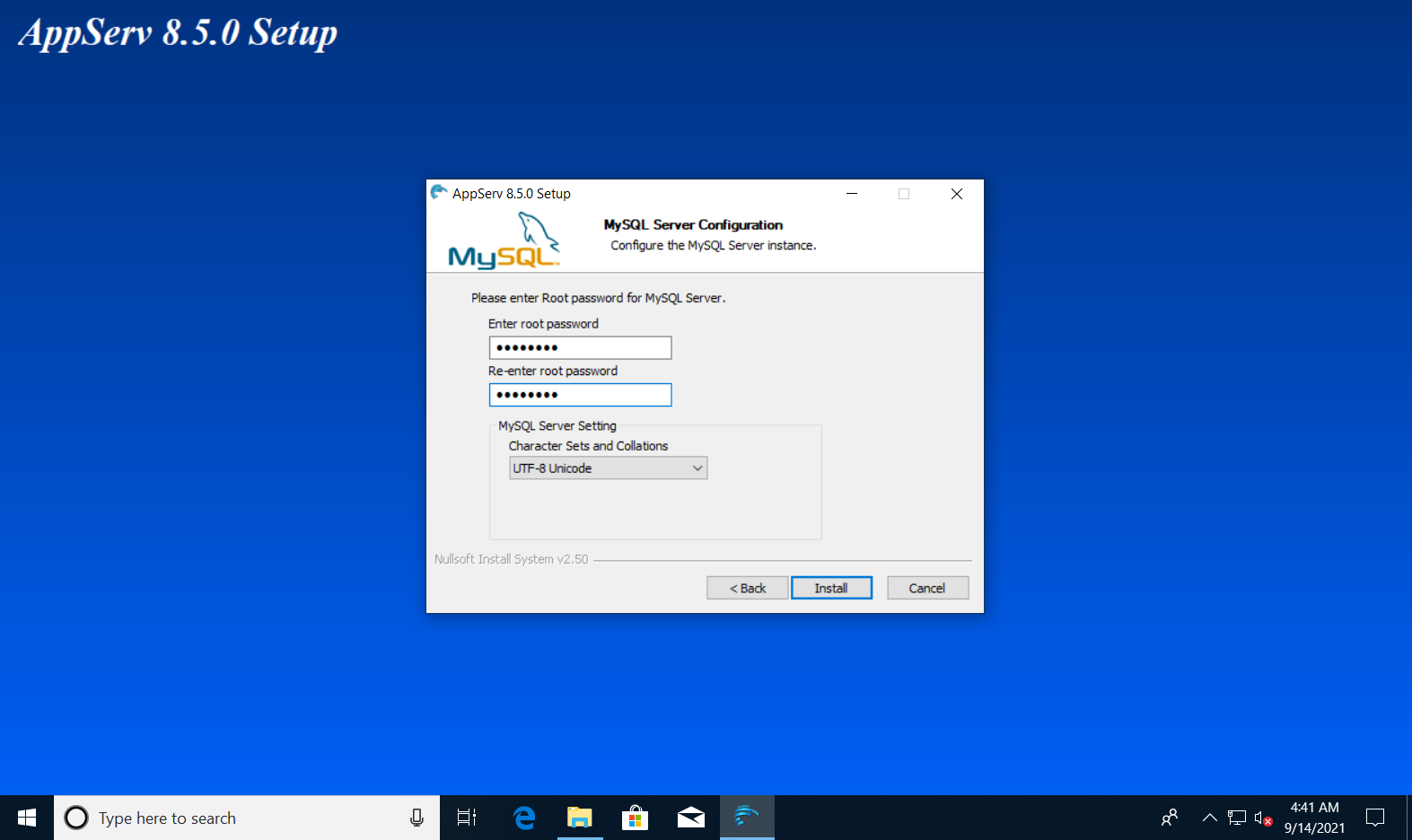Click the muted volume icon
This screenshot has height=840, width=1412.
[x=1263, y=818]
